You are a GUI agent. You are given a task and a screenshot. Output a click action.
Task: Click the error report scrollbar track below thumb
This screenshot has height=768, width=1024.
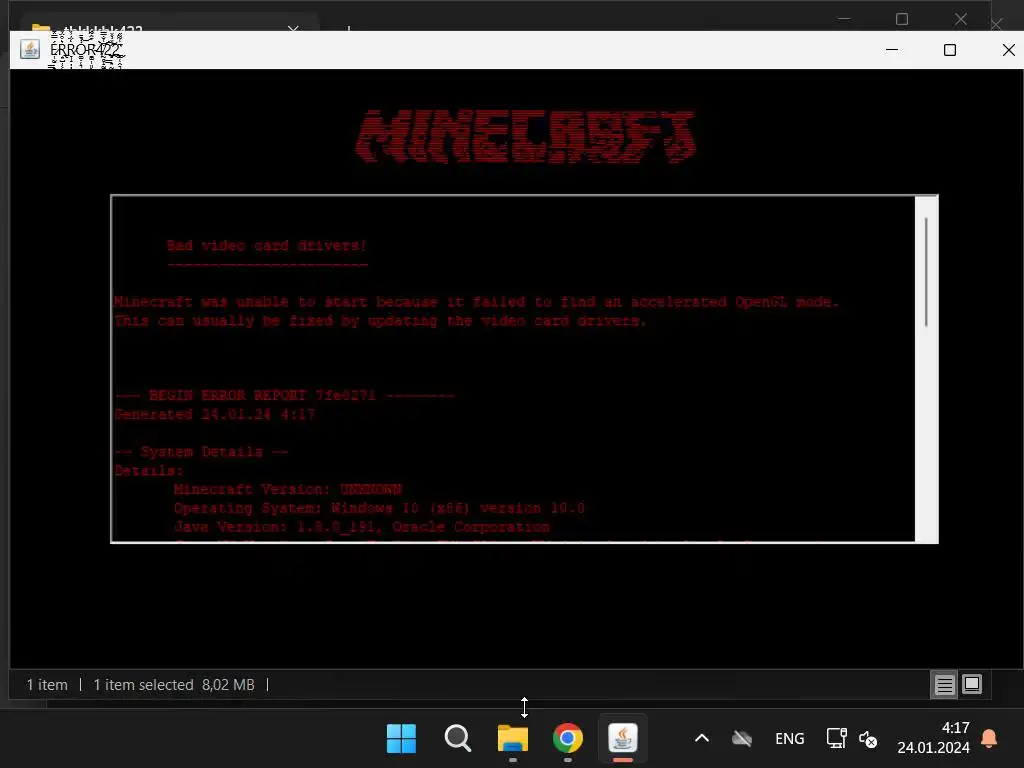coord(926,434)
